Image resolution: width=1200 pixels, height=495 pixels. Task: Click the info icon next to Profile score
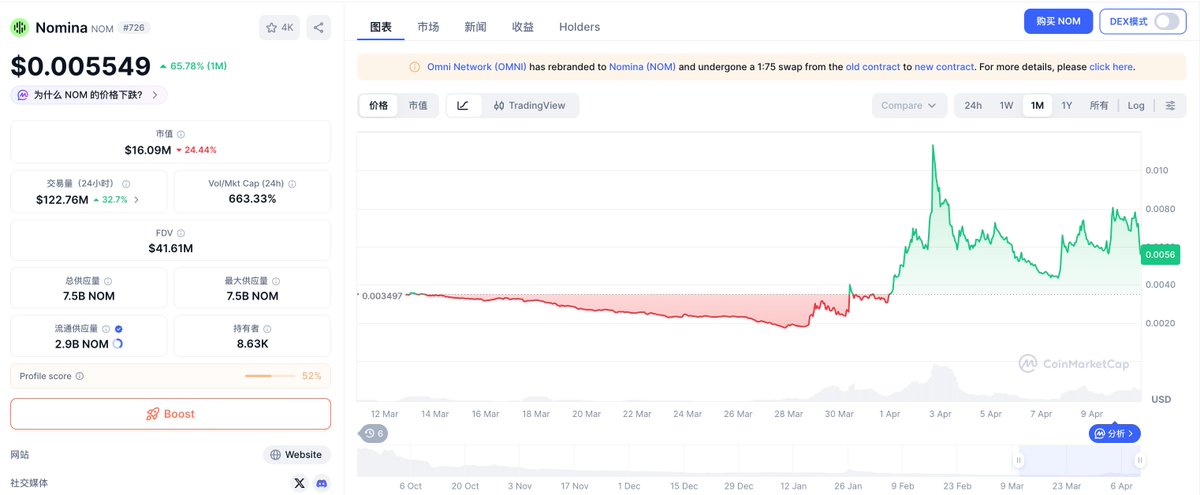pyautogui.click(x=80, y=376)
